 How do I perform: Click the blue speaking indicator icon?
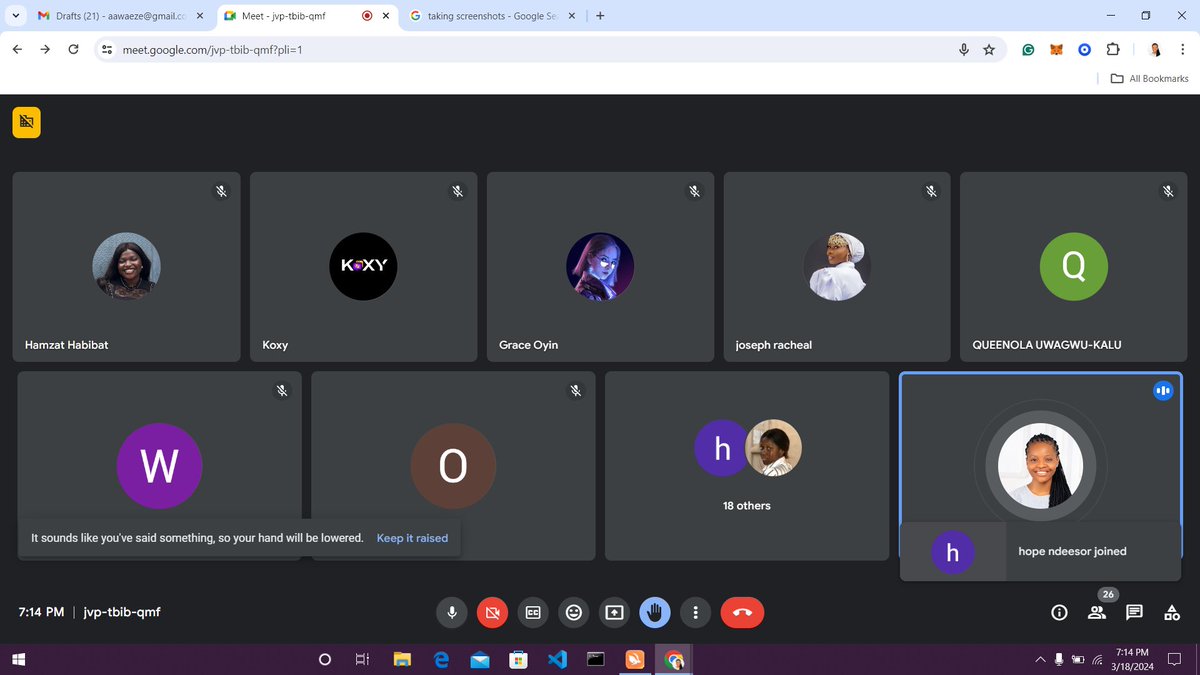pos(1162,391)
